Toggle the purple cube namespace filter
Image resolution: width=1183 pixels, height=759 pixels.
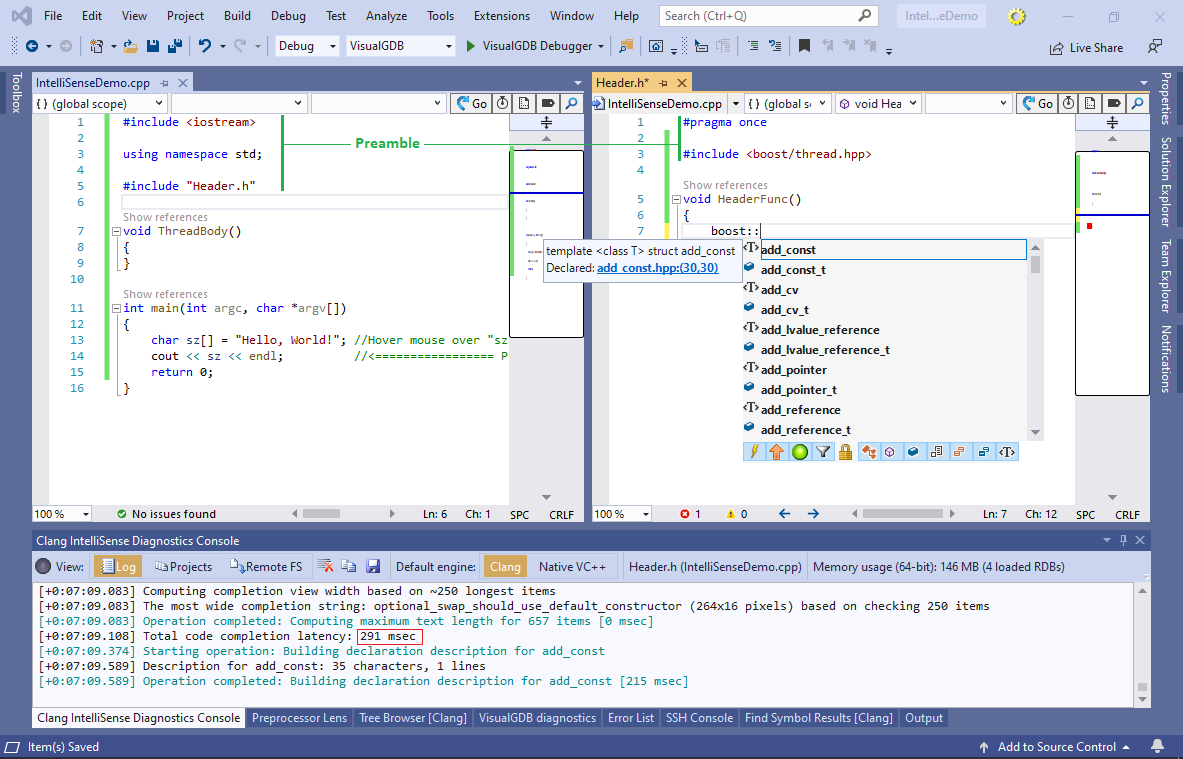890,452
